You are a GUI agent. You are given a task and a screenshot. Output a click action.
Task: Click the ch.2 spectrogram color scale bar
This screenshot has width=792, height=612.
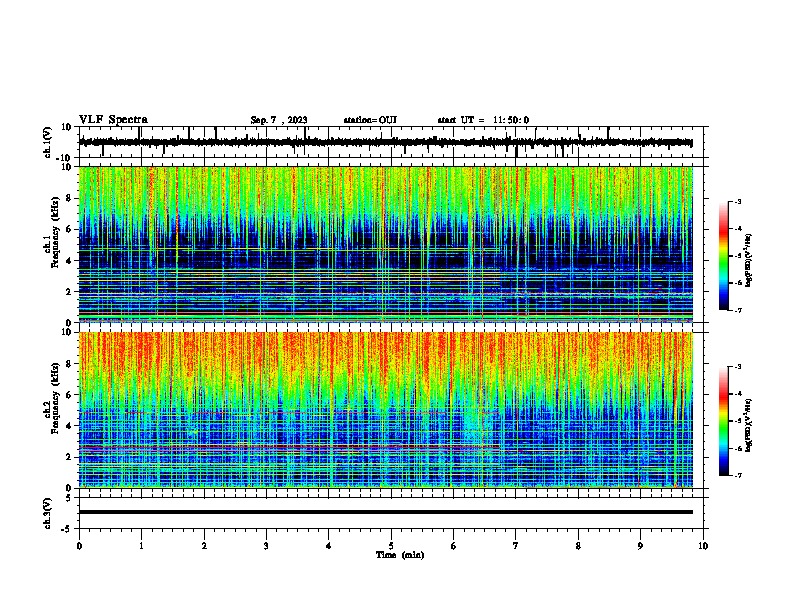(724, 421)
